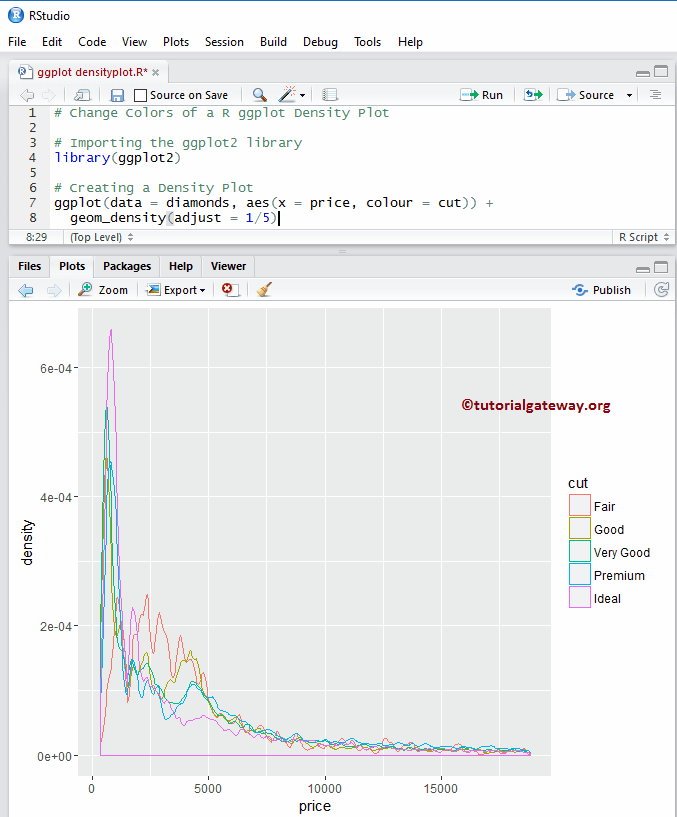Close ggplot densityplot.R tab
This screenshot has width=677, height=817.
(156, 72)
